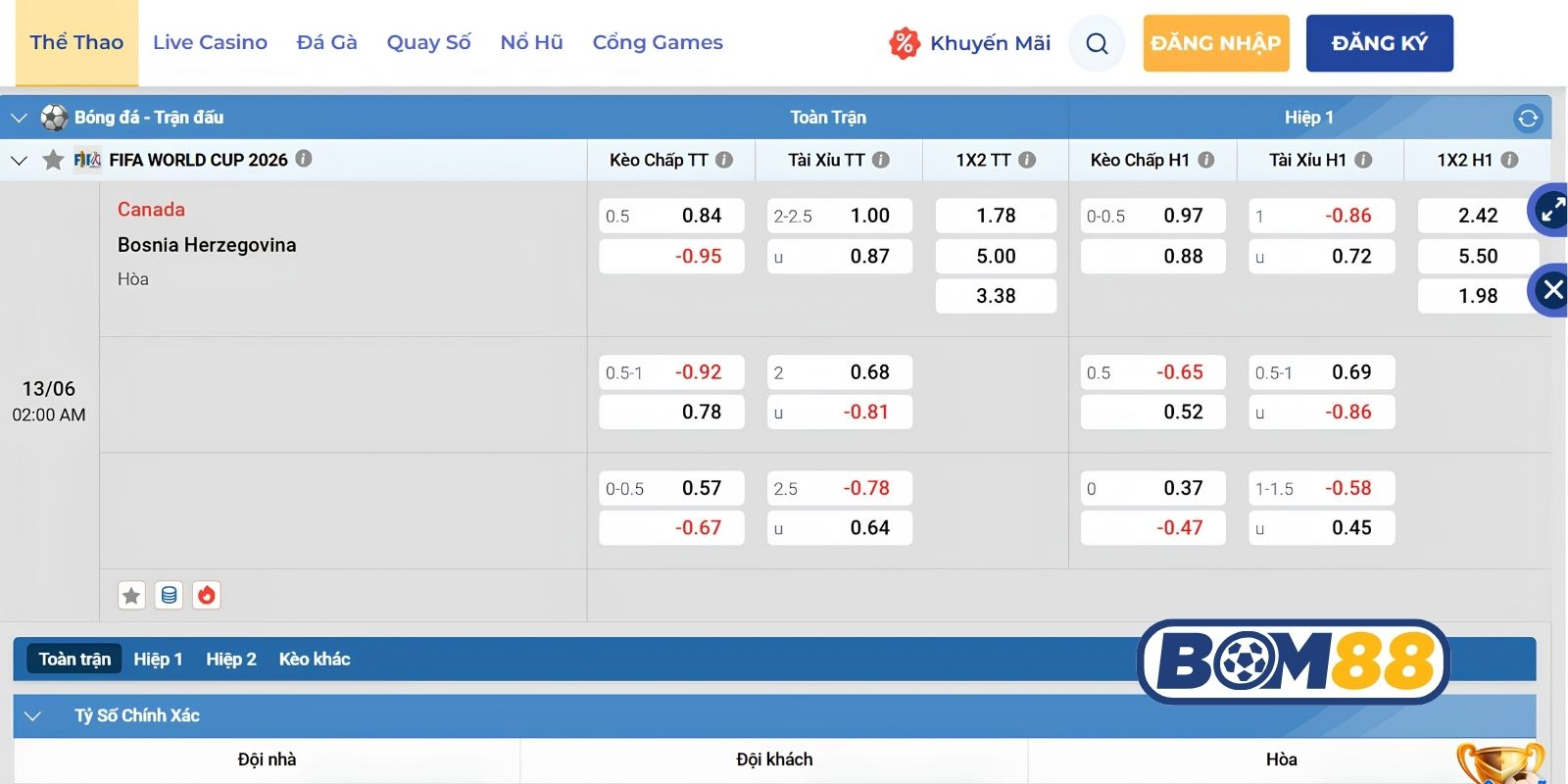Select 1X2 full-time odds 1.78
Screen dimensions: 1568x784
996,216
